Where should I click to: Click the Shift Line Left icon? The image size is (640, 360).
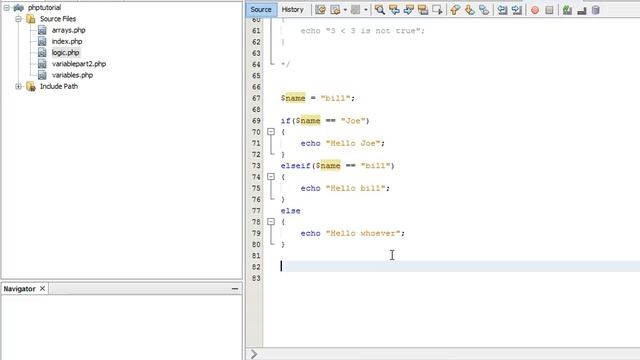(502, 10)
